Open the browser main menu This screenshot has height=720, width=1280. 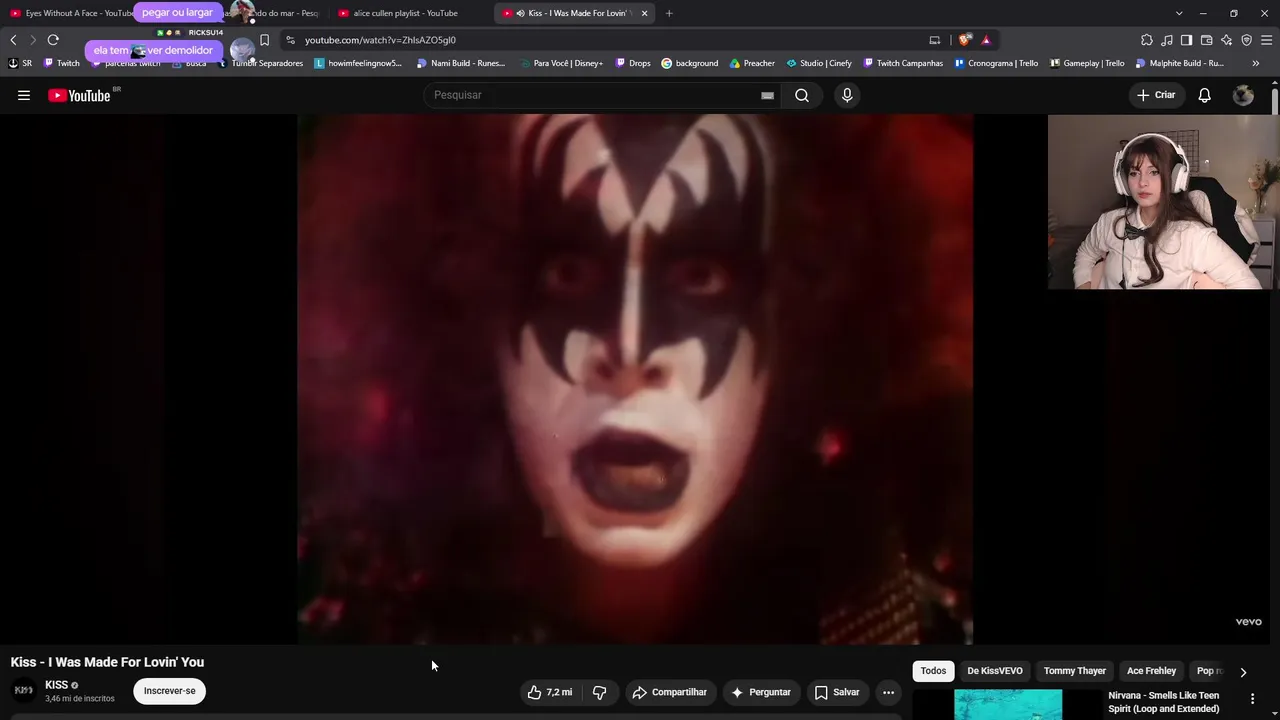click(x=1267, y=40)
